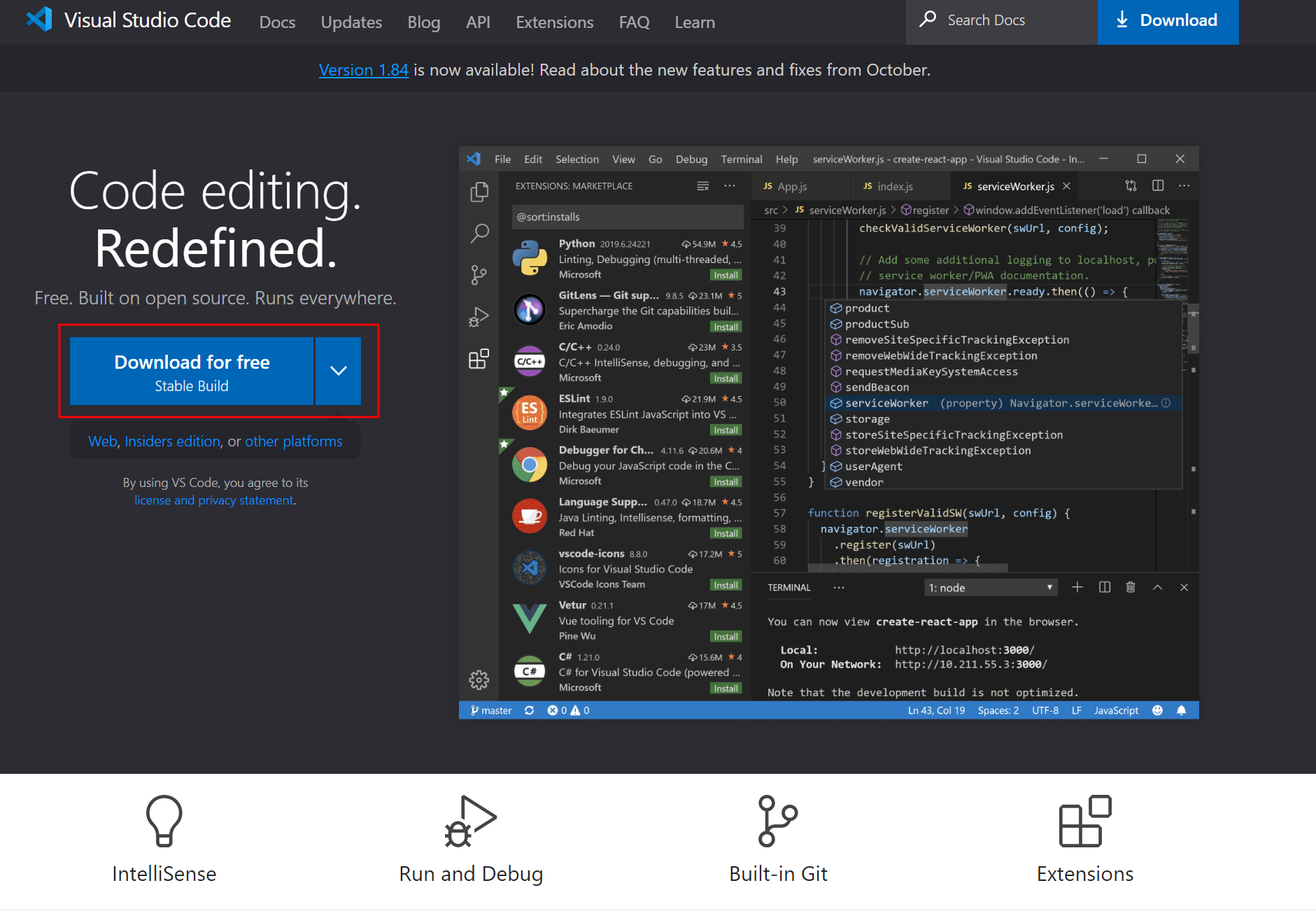Viewport: 1316px width, 911px height.
Task: Open the Selection menu in editor
Action: coord(577,159)
